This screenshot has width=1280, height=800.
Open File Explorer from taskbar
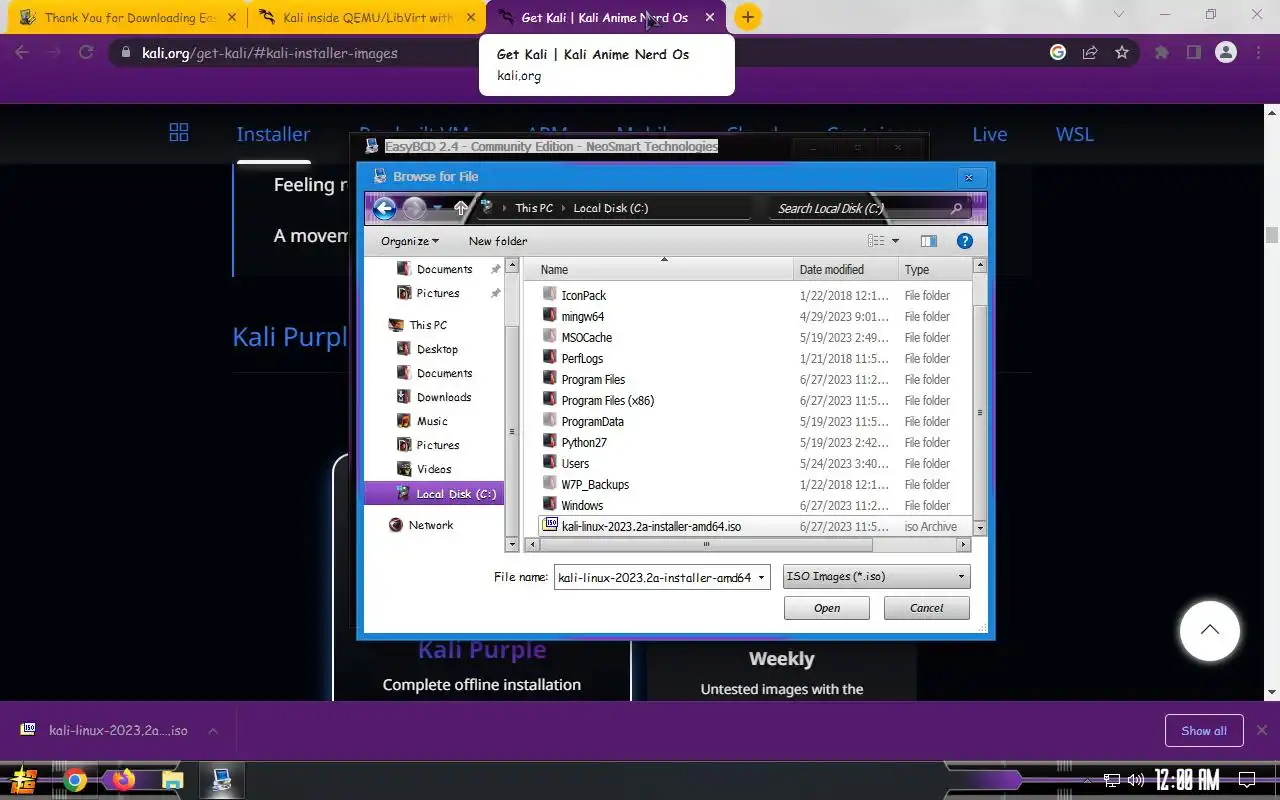point(172,780)
